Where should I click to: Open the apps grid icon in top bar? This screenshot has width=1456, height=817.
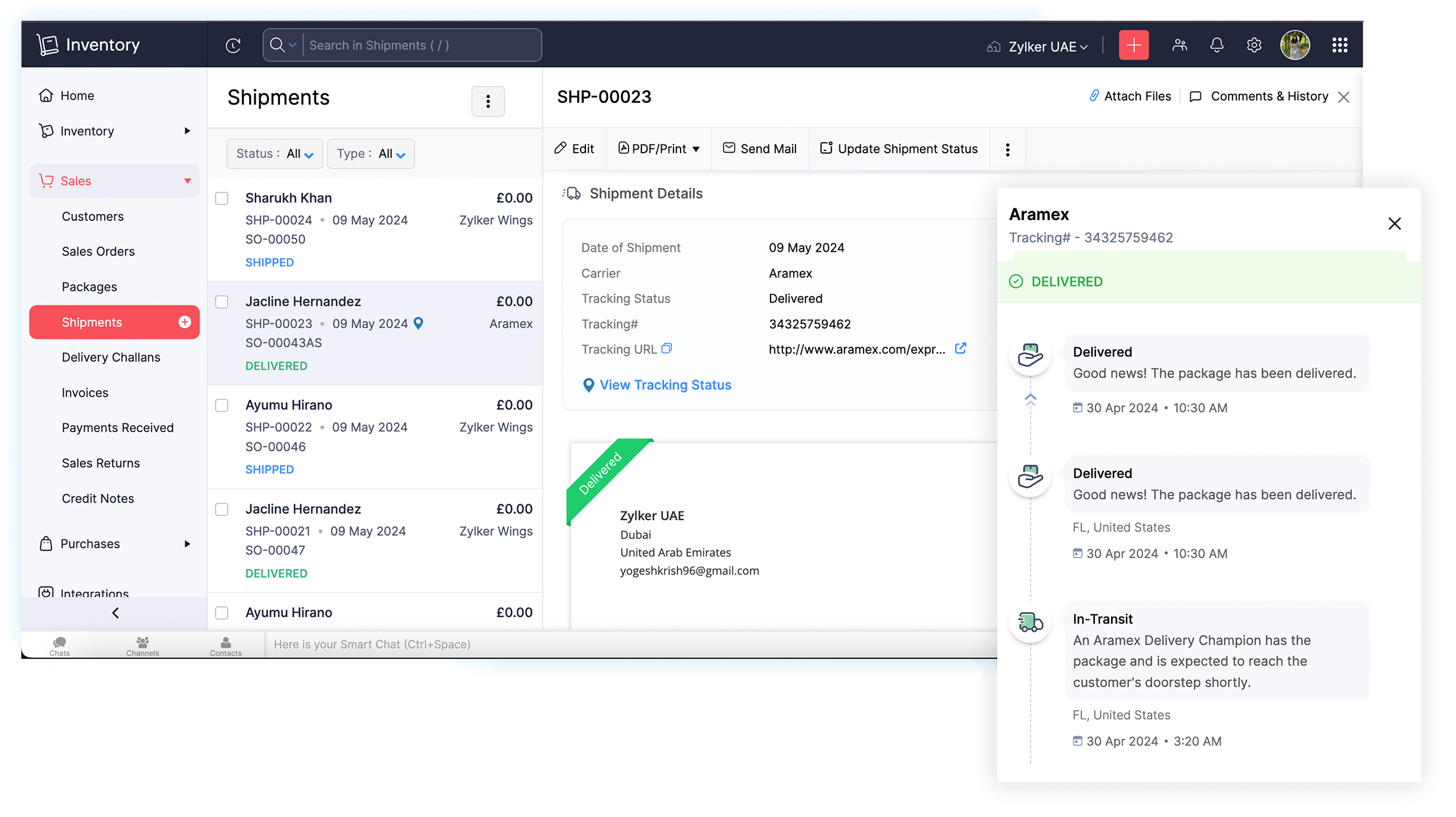click(1340, 44)
